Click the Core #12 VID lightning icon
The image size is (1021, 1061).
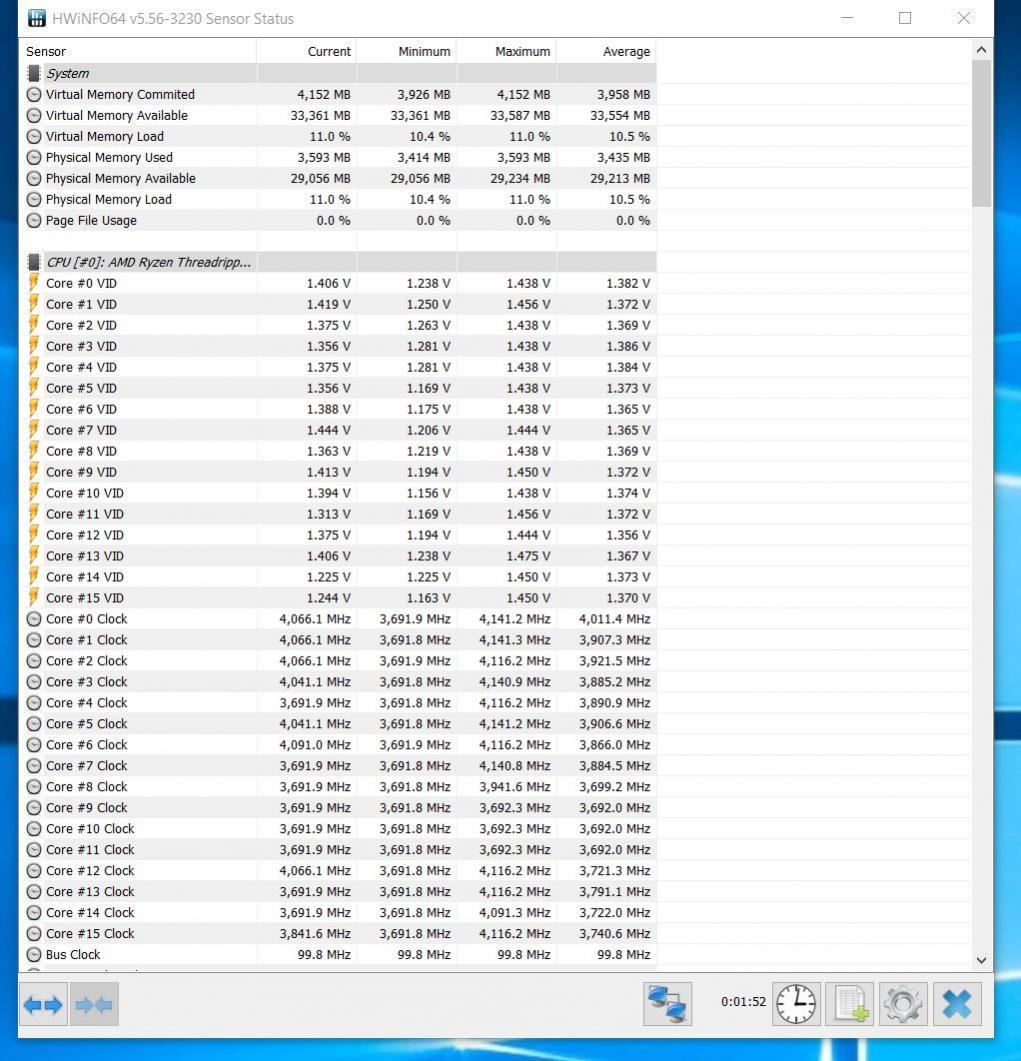[x=34, y=535]
